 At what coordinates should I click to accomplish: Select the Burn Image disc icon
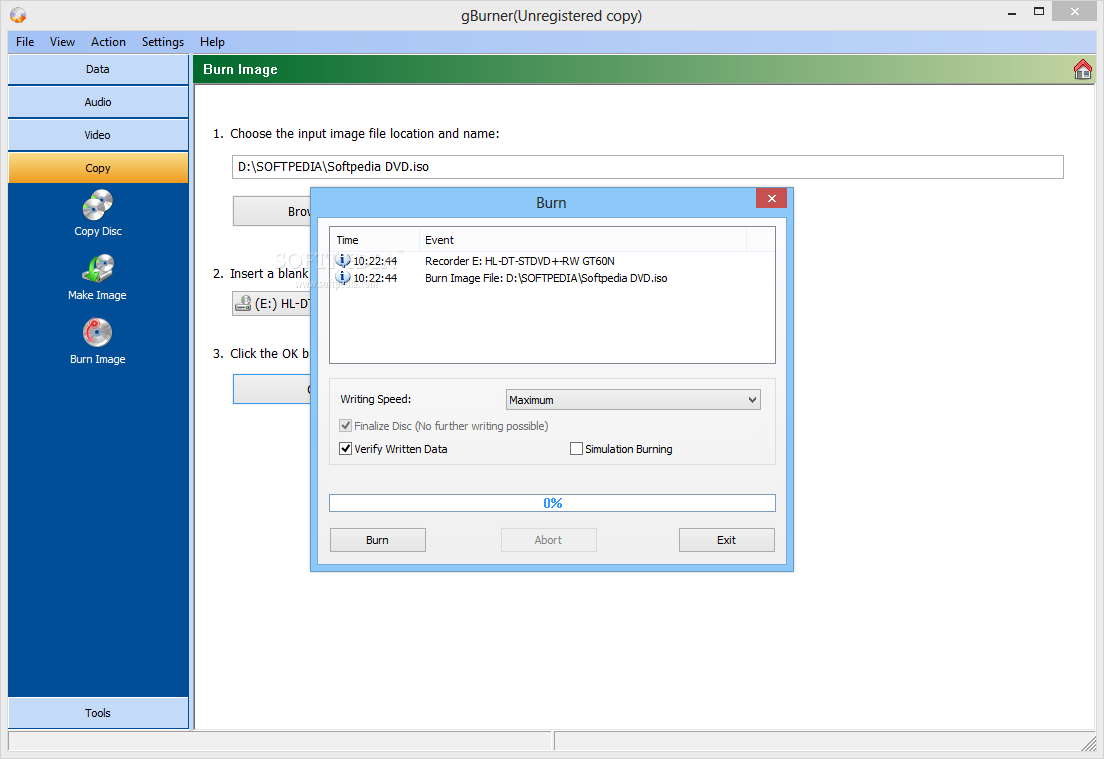98,332
